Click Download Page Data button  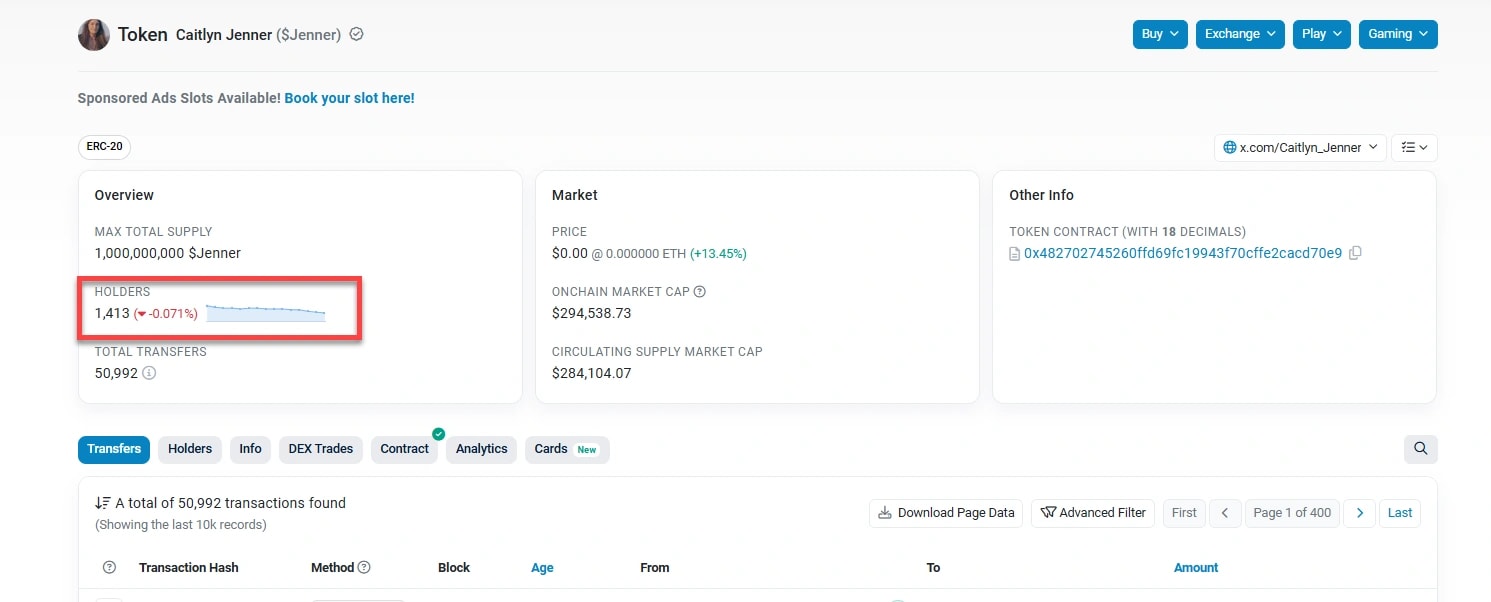(946, 513)
